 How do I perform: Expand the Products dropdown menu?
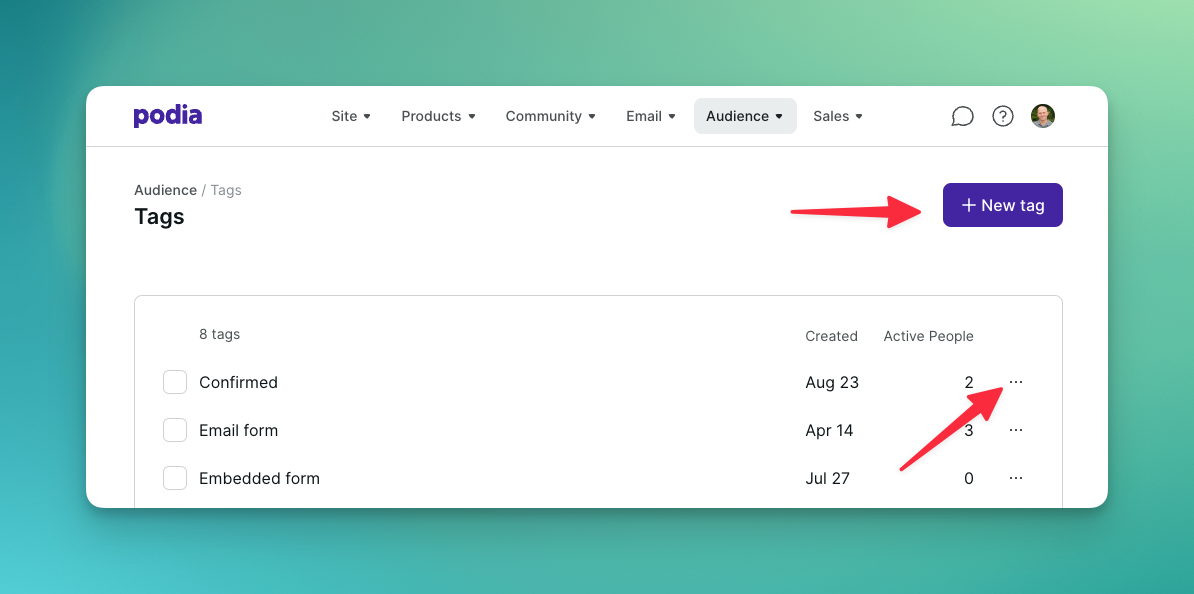(438, 116)
